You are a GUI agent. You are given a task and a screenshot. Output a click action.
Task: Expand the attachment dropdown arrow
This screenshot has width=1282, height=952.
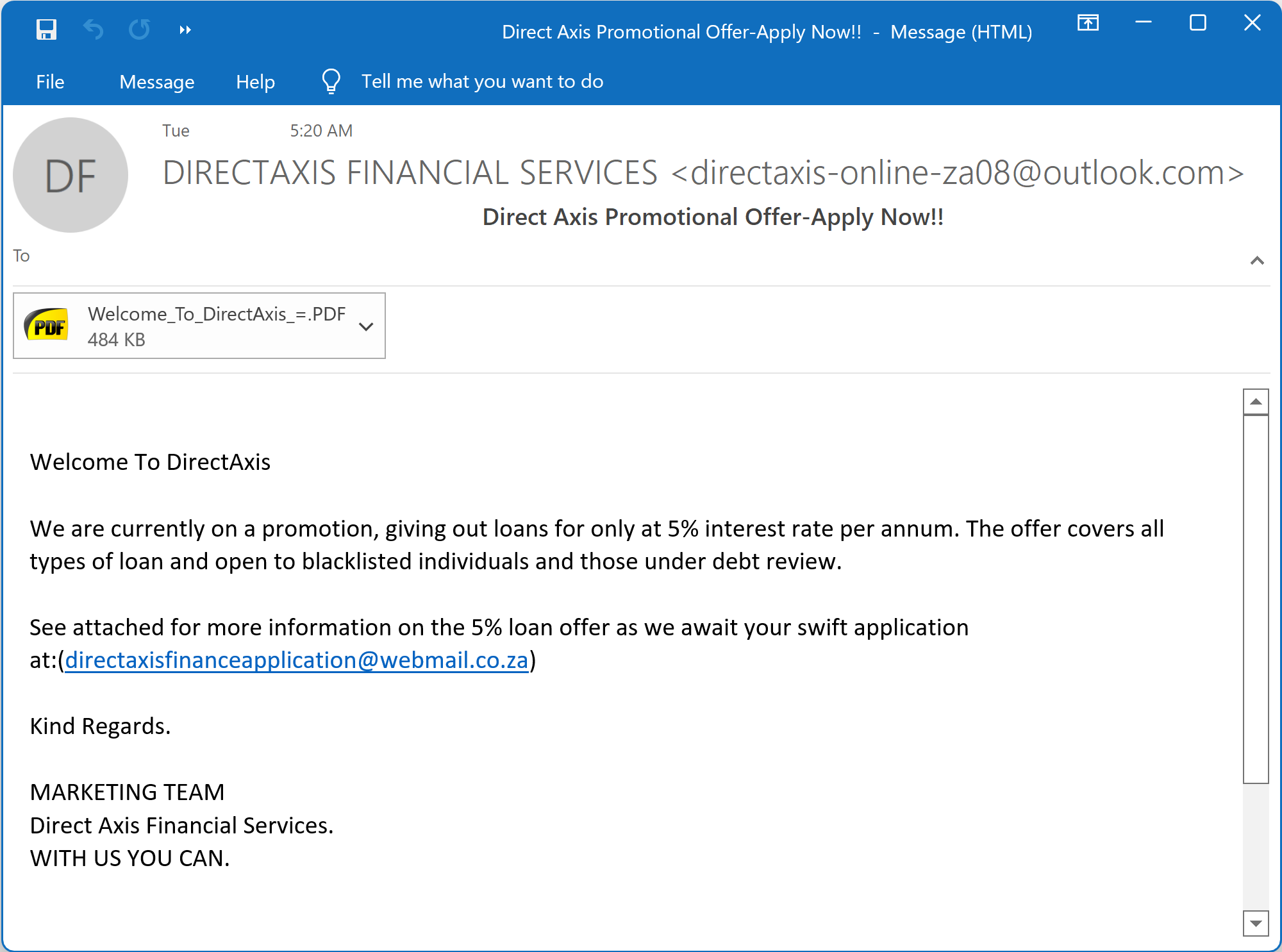366,326
